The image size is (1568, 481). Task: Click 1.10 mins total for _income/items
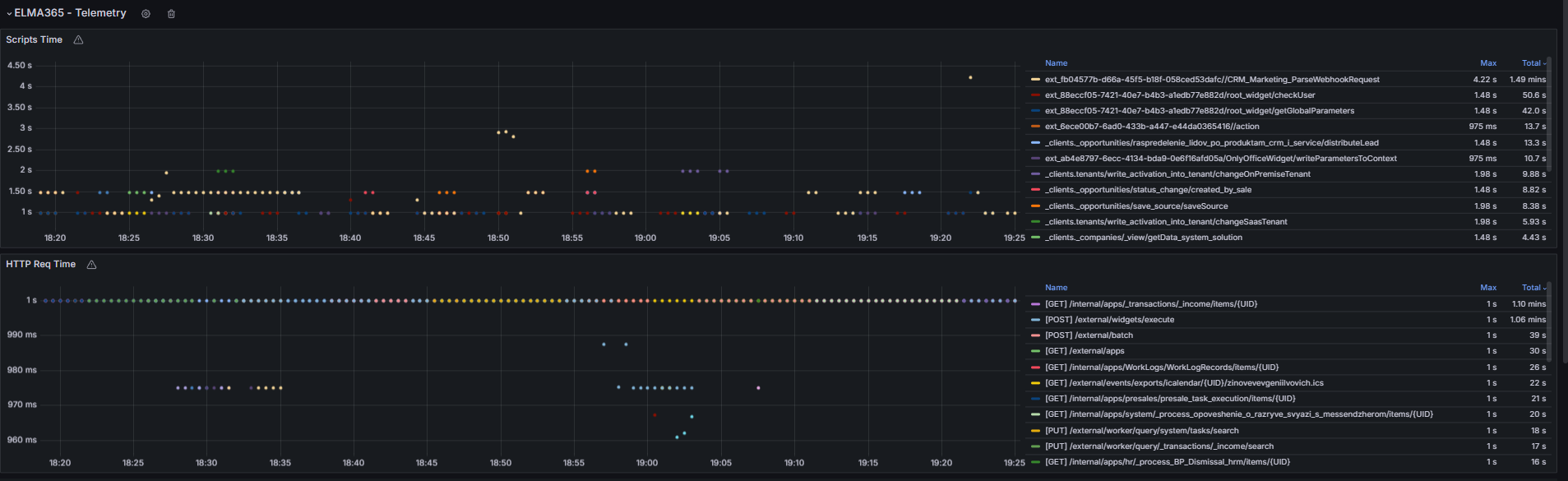point(1529,304)
